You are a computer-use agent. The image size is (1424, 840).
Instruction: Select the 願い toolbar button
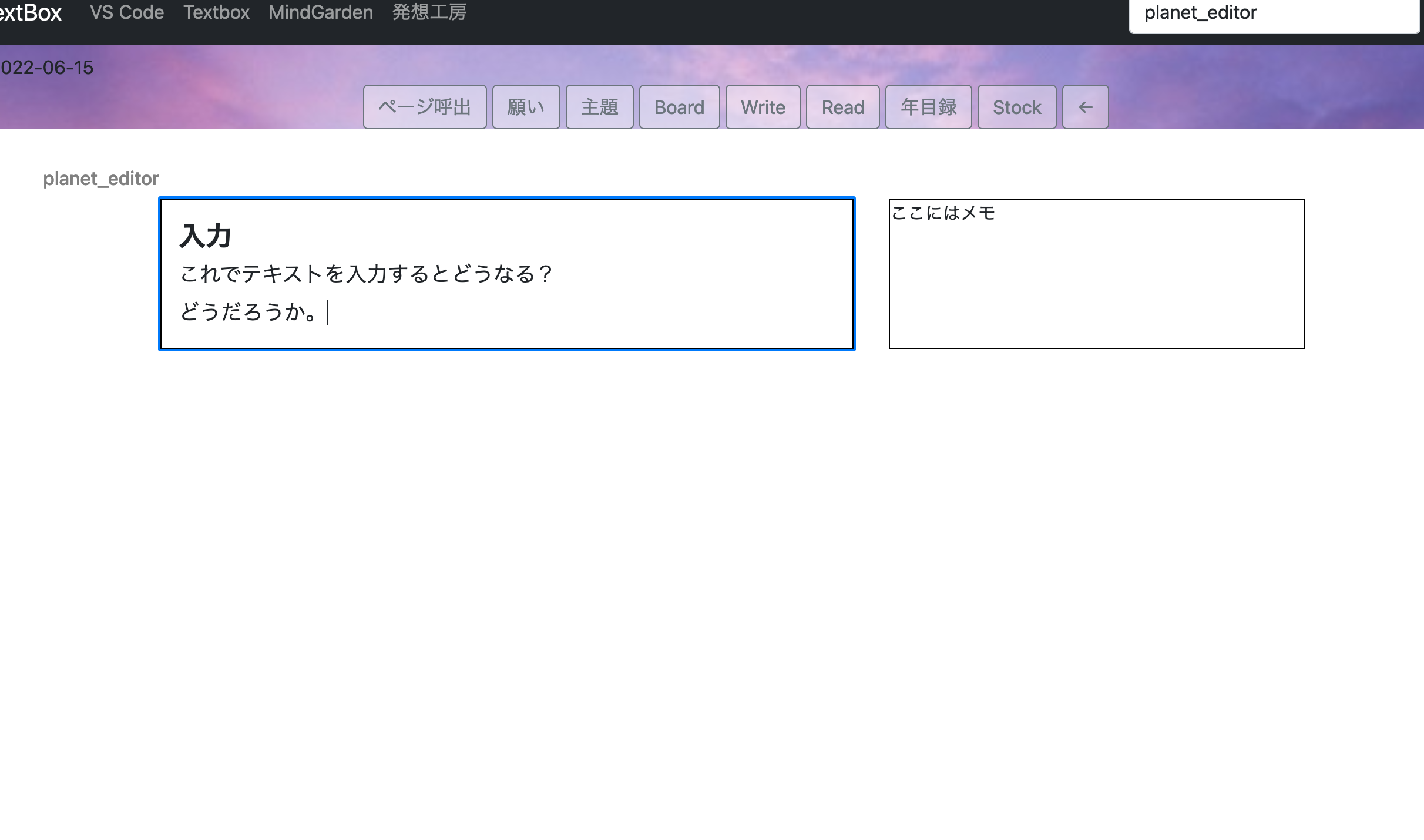(526, 106)
